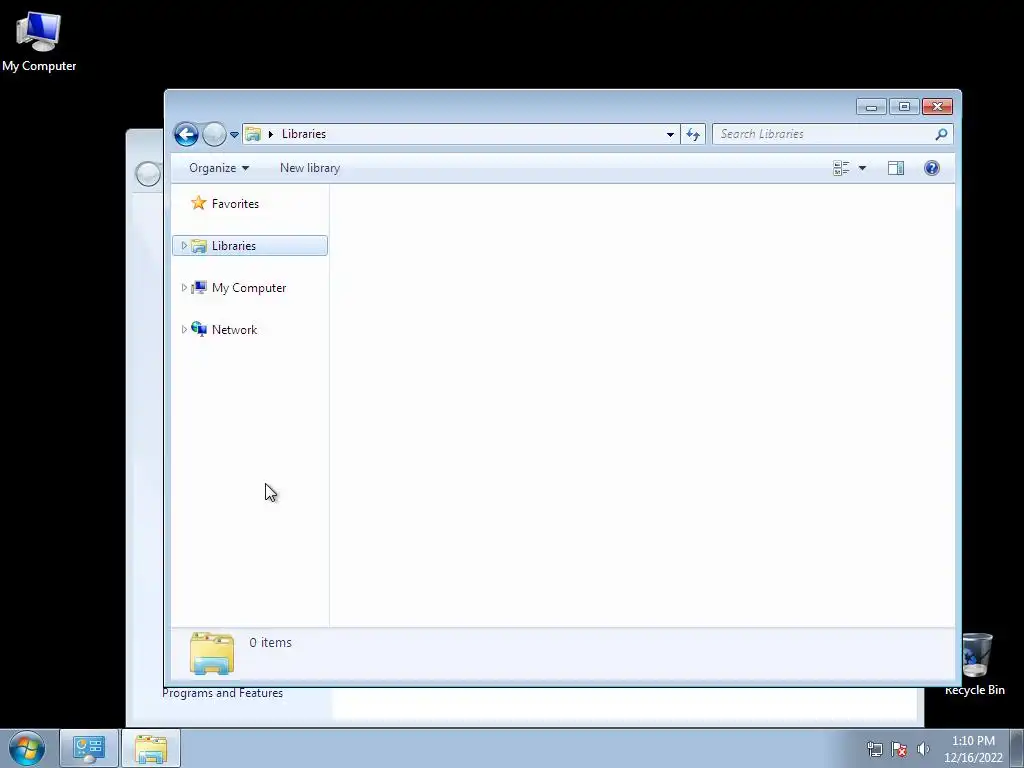Open Help with the question mark icon
Image resolution: width=1024 pixels, height=768 pixels.
pyautogui.click(x=932, y=168)
